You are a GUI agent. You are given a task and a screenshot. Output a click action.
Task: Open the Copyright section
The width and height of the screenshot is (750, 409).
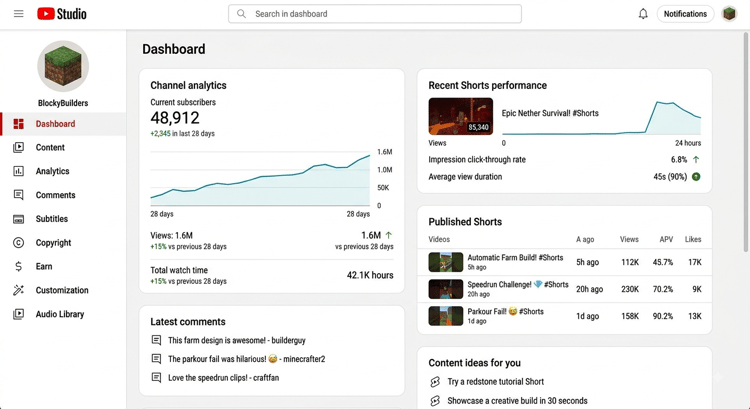pos(63,243)
